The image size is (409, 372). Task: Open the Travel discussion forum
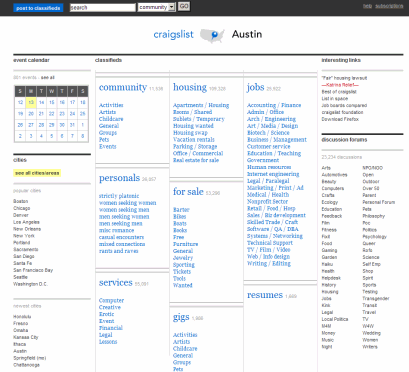click(x=369, y=312)
